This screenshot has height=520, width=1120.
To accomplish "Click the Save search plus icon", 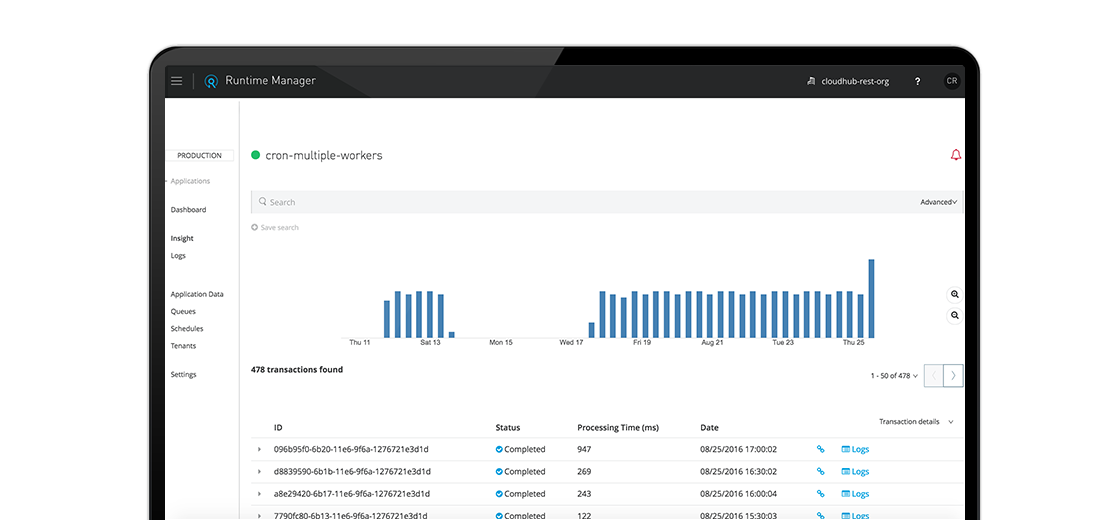I will pos(254,228).
